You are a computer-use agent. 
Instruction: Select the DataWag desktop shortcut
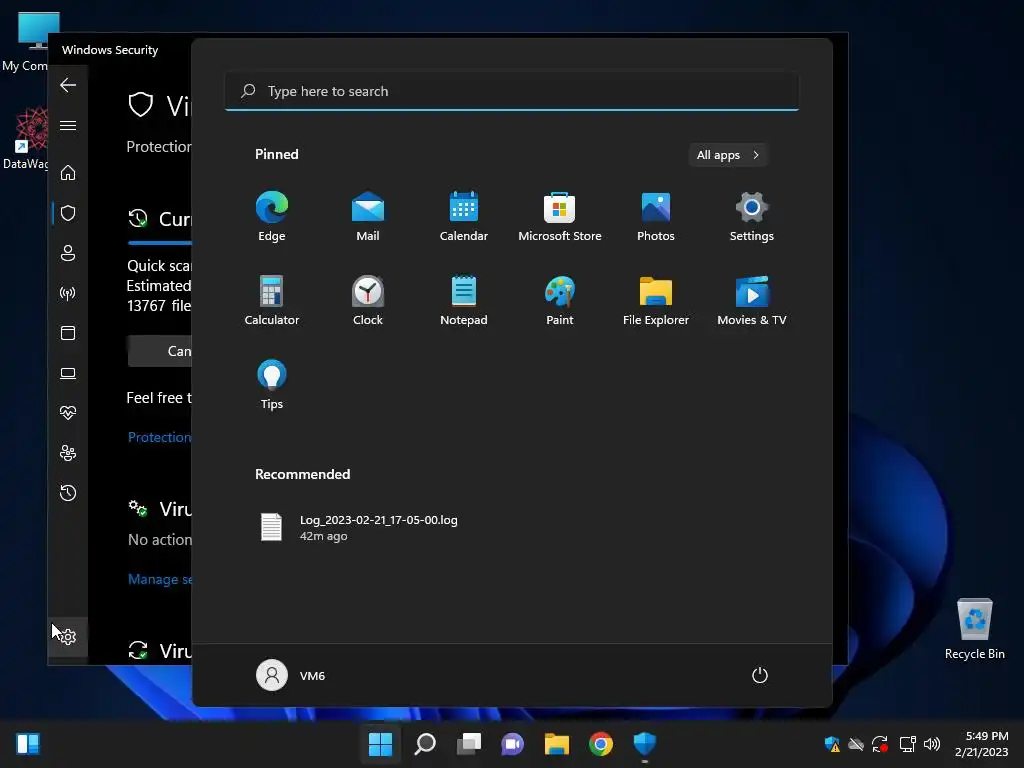(x=25, y=138)
